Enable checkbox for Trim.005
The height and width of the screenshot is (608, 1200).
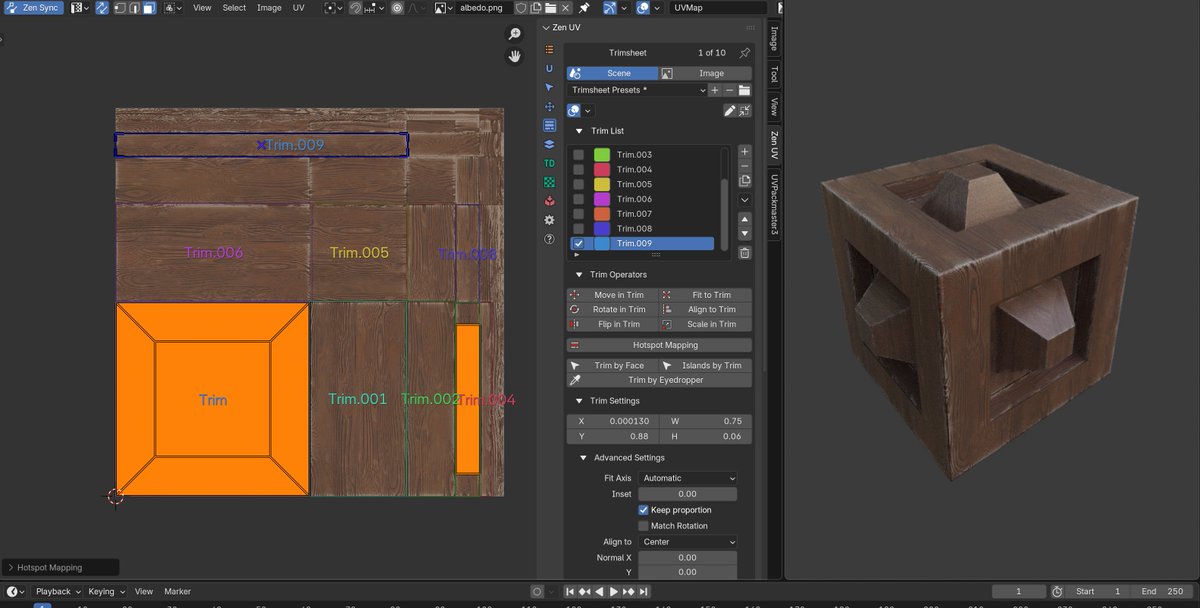pyautogui.click(x=578, y=184)
